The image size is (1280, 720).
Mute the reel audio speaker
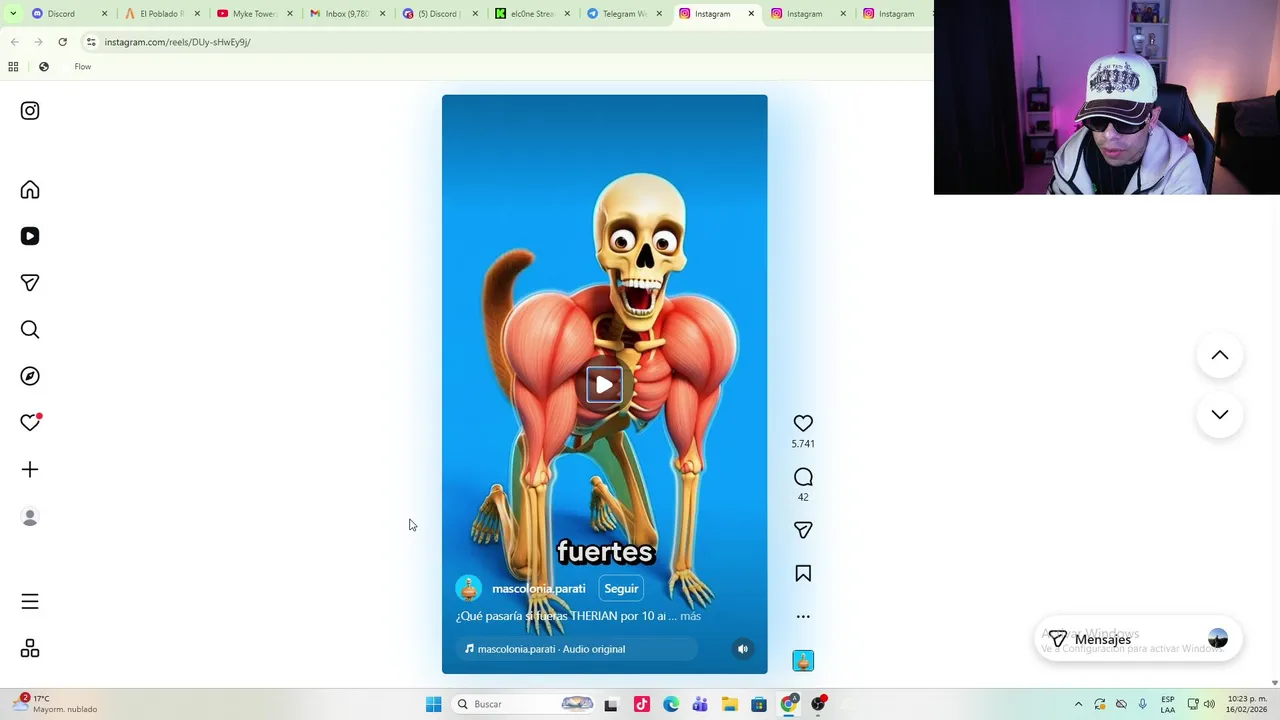[x=743, y=649]
